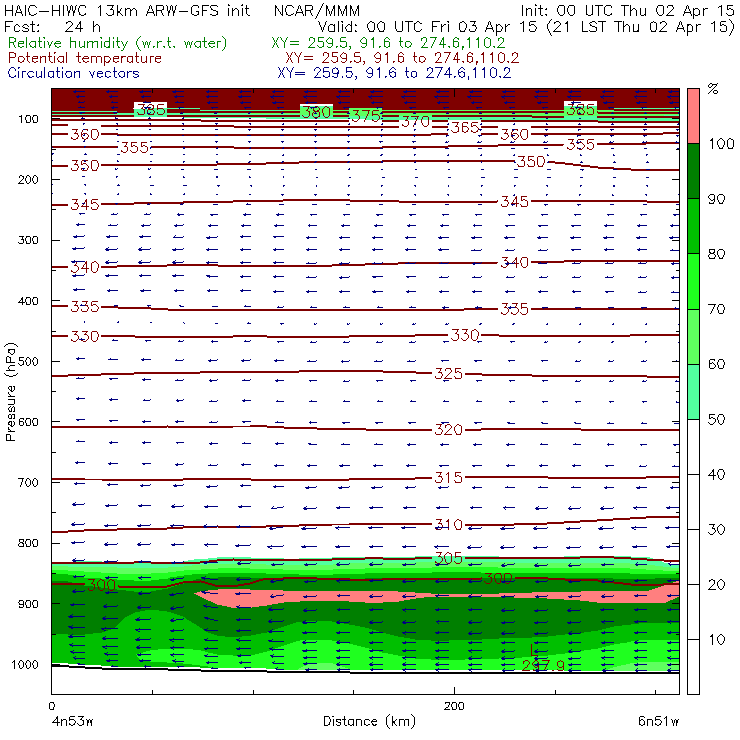
Task: Click the '200' distance axis tick label
Action: [x=454, y=706]
